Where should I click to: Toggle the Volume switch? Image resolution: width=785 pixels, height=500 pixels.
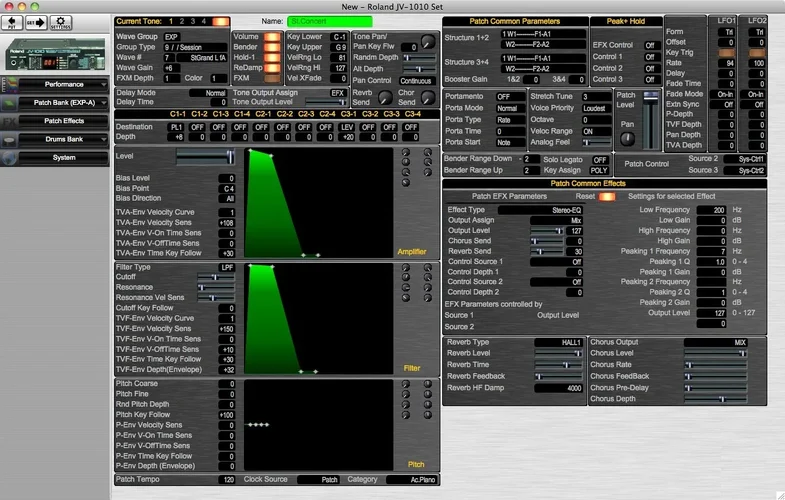click(x=272, y=37)
